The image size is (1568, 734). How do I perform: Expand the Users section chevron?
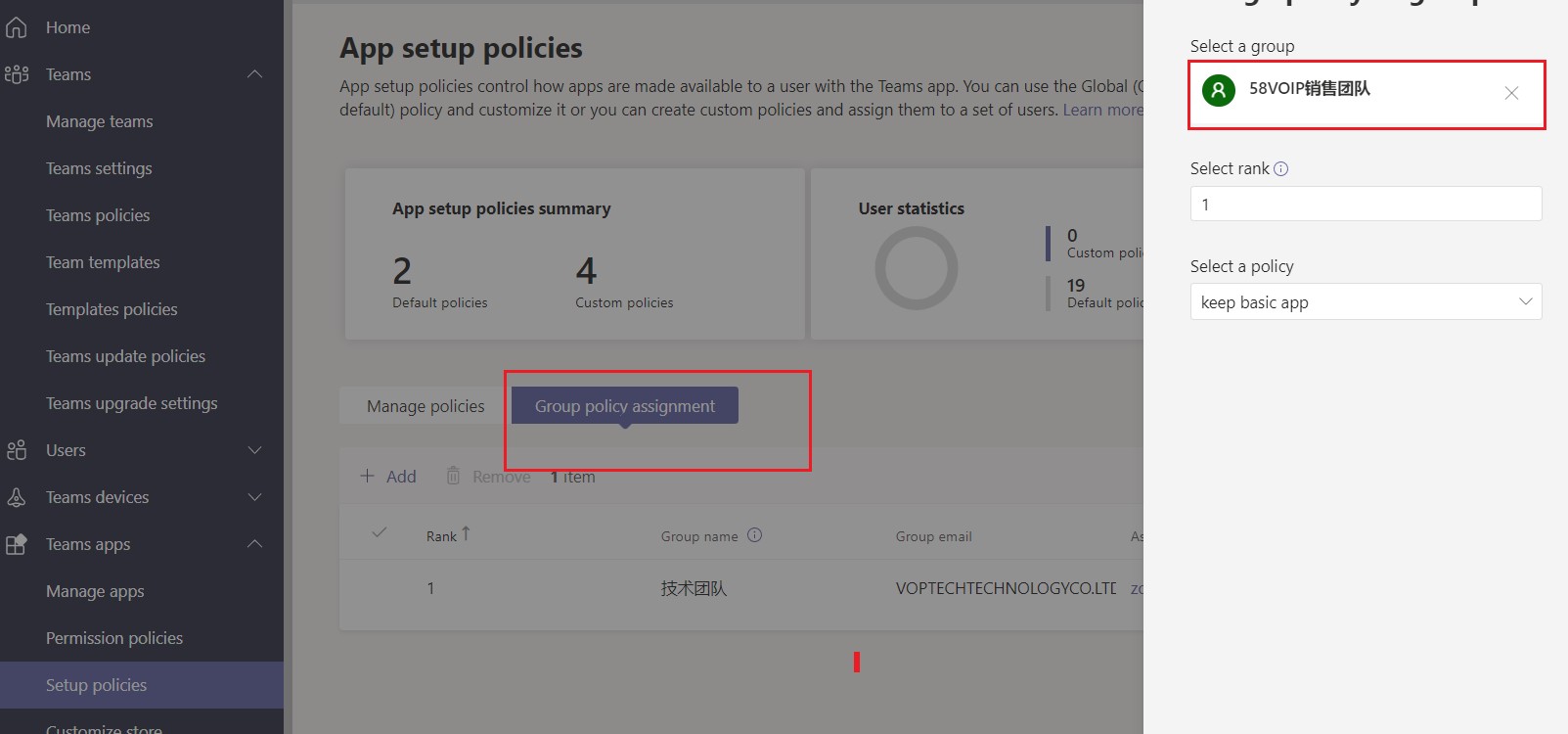[x=255, y=450]
